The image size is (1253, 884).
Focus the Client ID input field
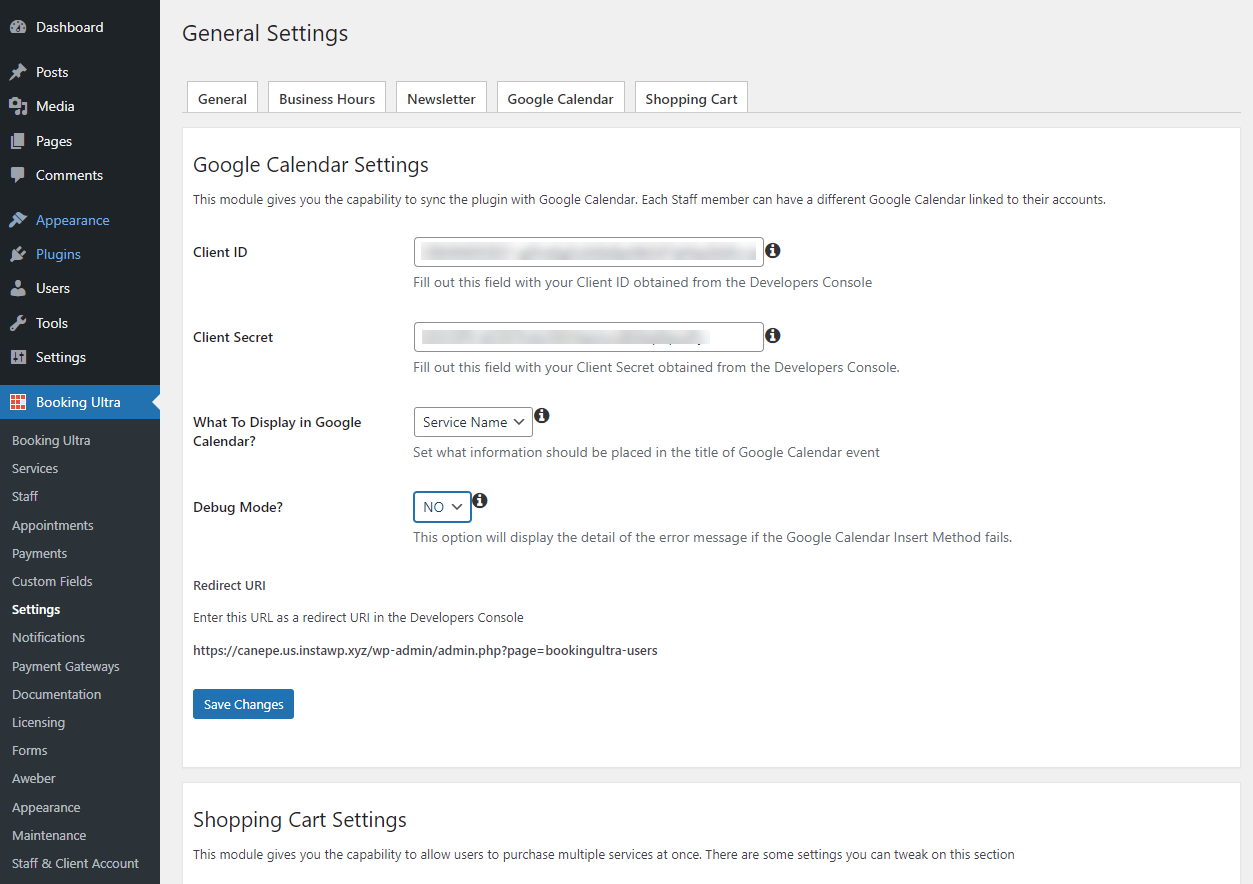588,252
